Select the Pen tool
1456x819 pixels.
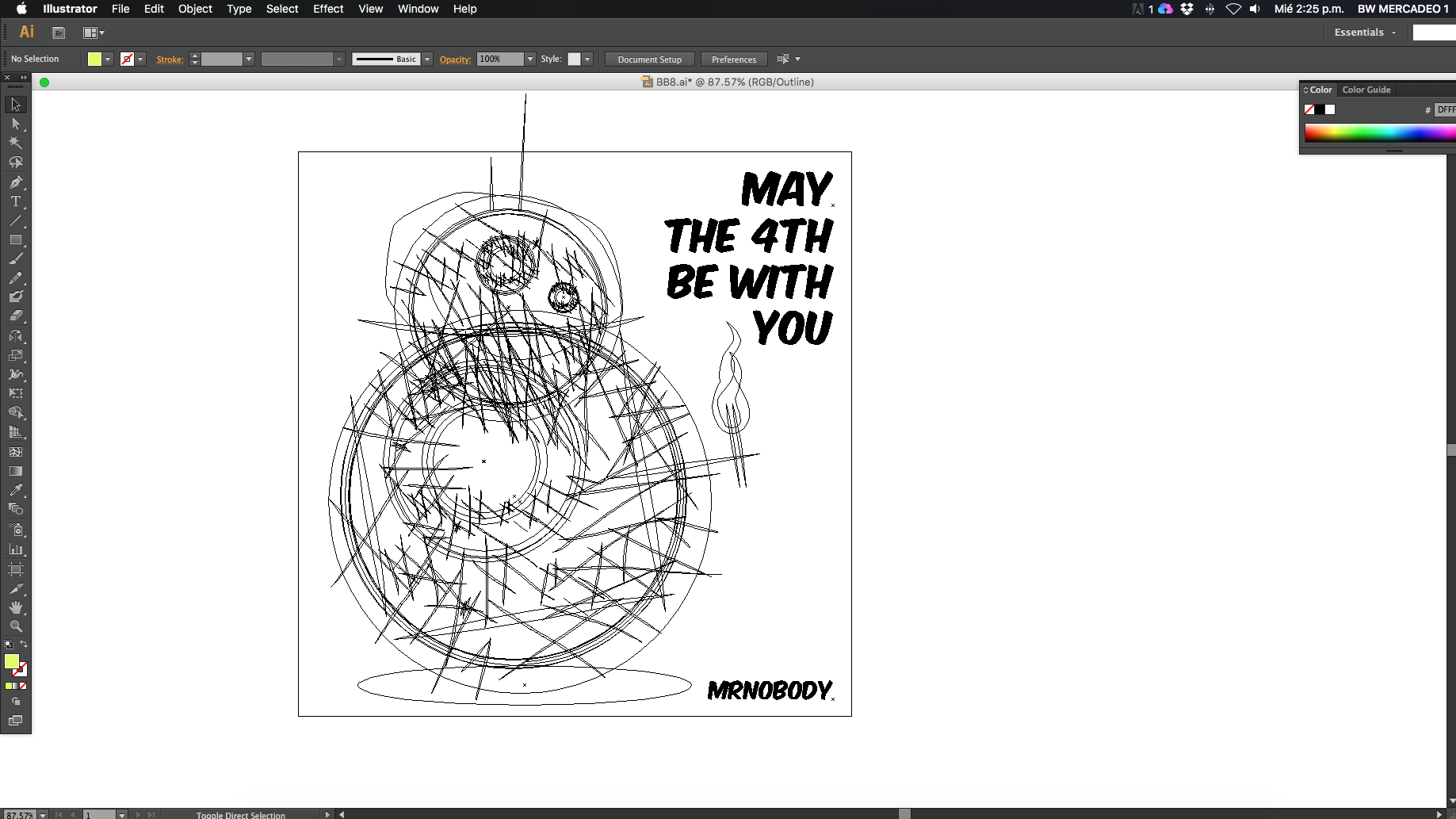(x=15, y=182)
